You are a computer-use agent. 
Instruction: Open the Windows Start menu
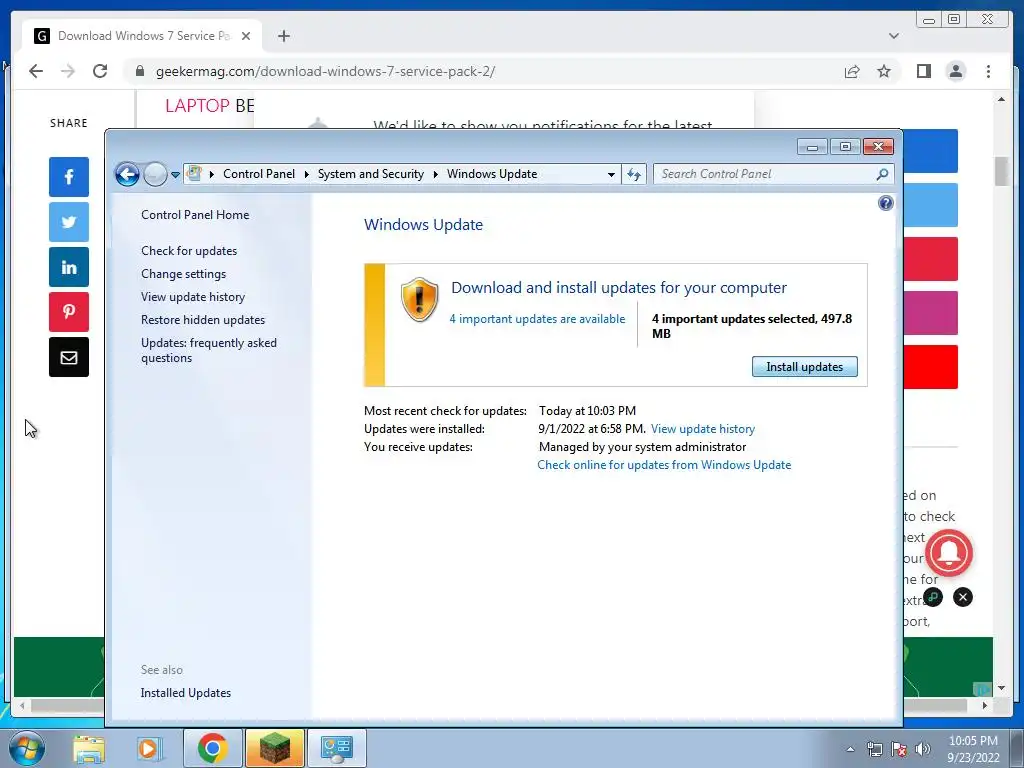coord(27,748)
